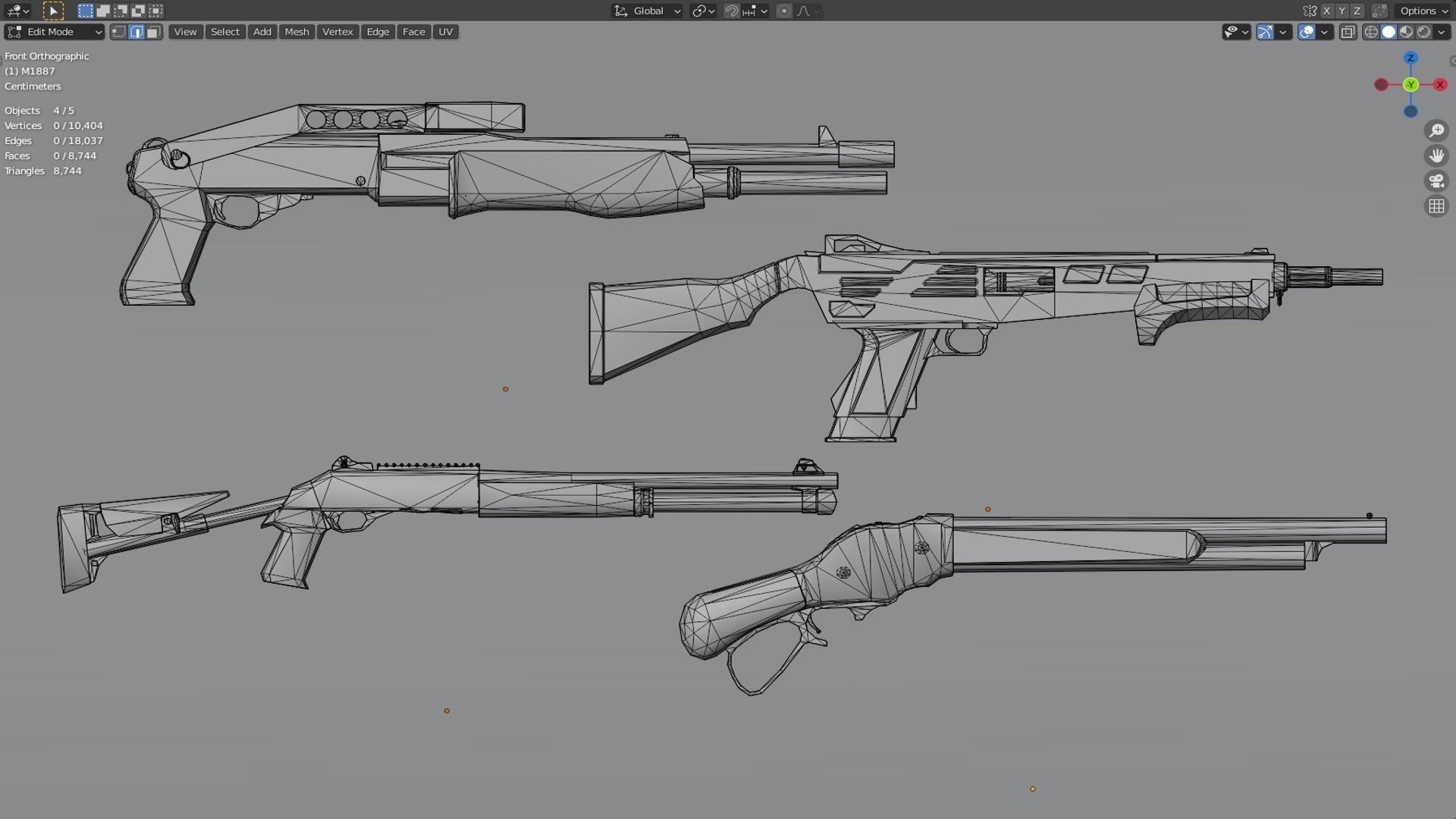
Task: Choose 'Intersect selection' mode icon
Action: point(155,11)
